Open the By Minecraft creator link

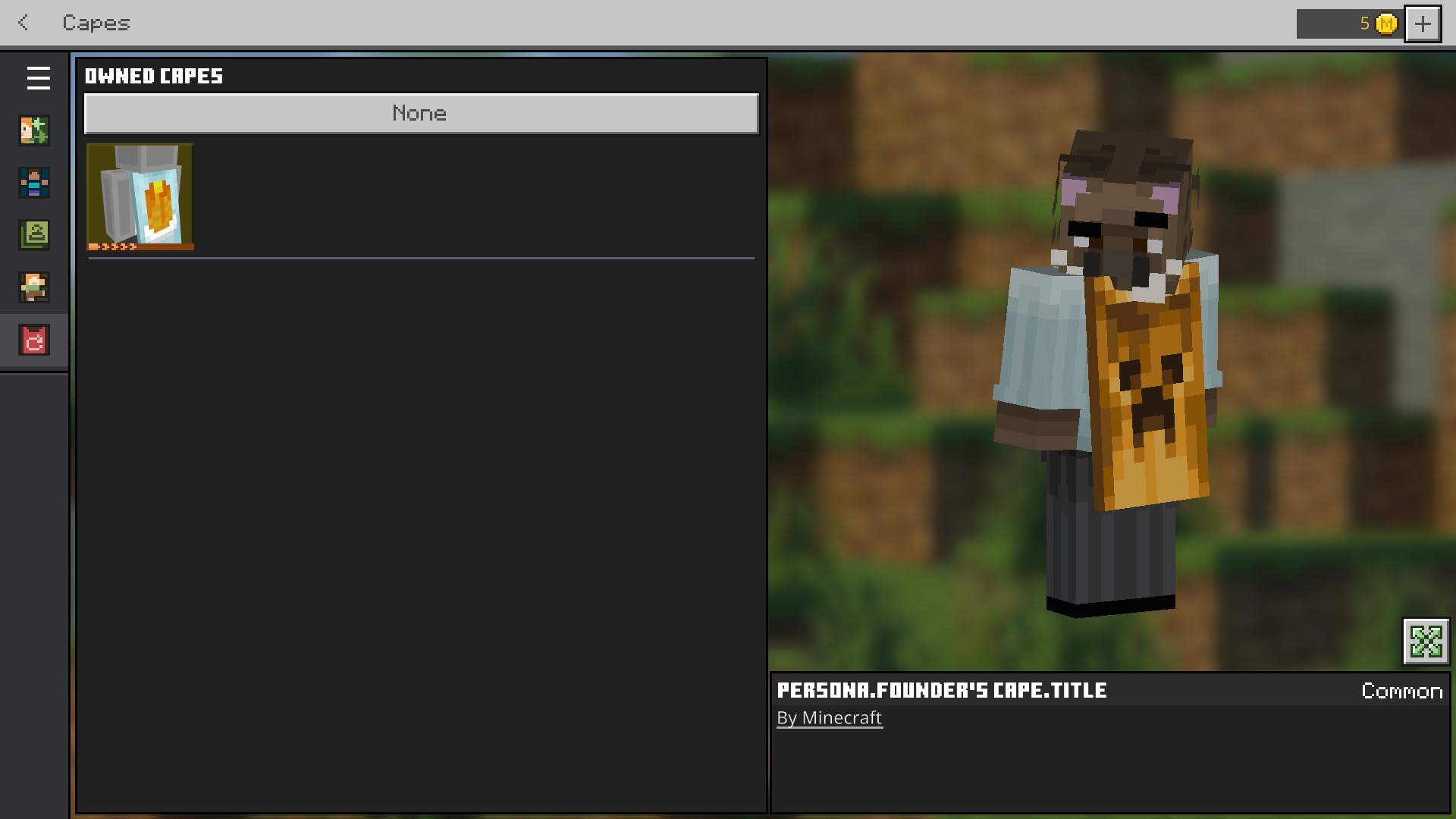click(829, 717)
